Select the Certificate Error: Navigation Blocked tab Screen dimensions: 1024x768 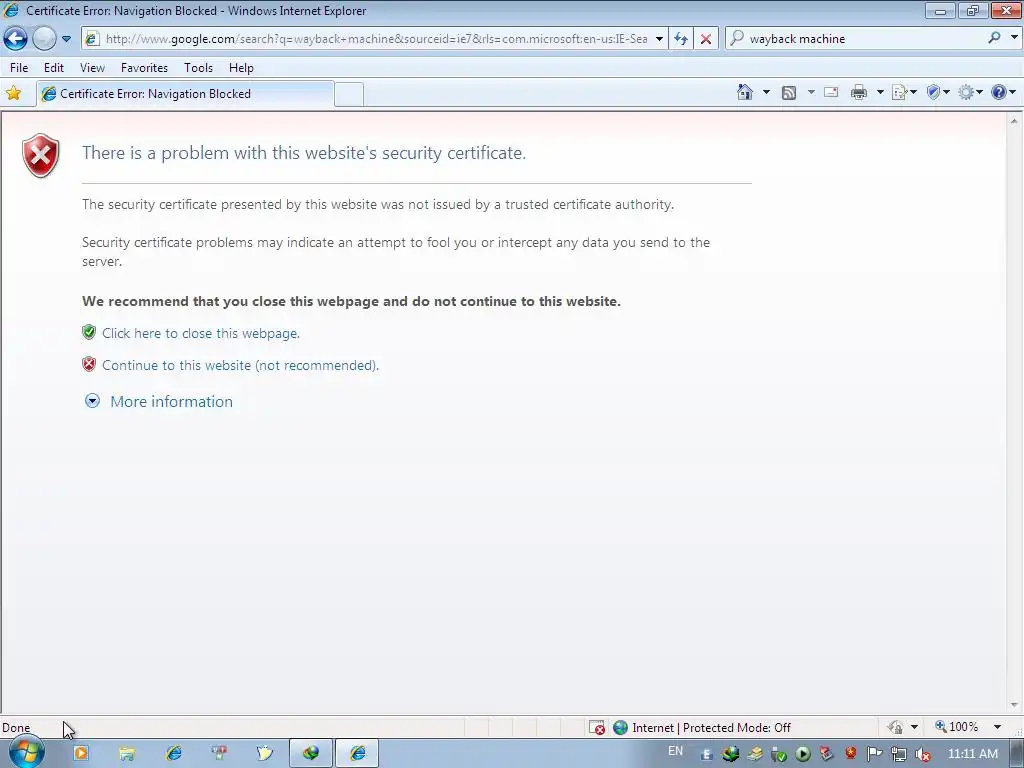click(185, 94)
